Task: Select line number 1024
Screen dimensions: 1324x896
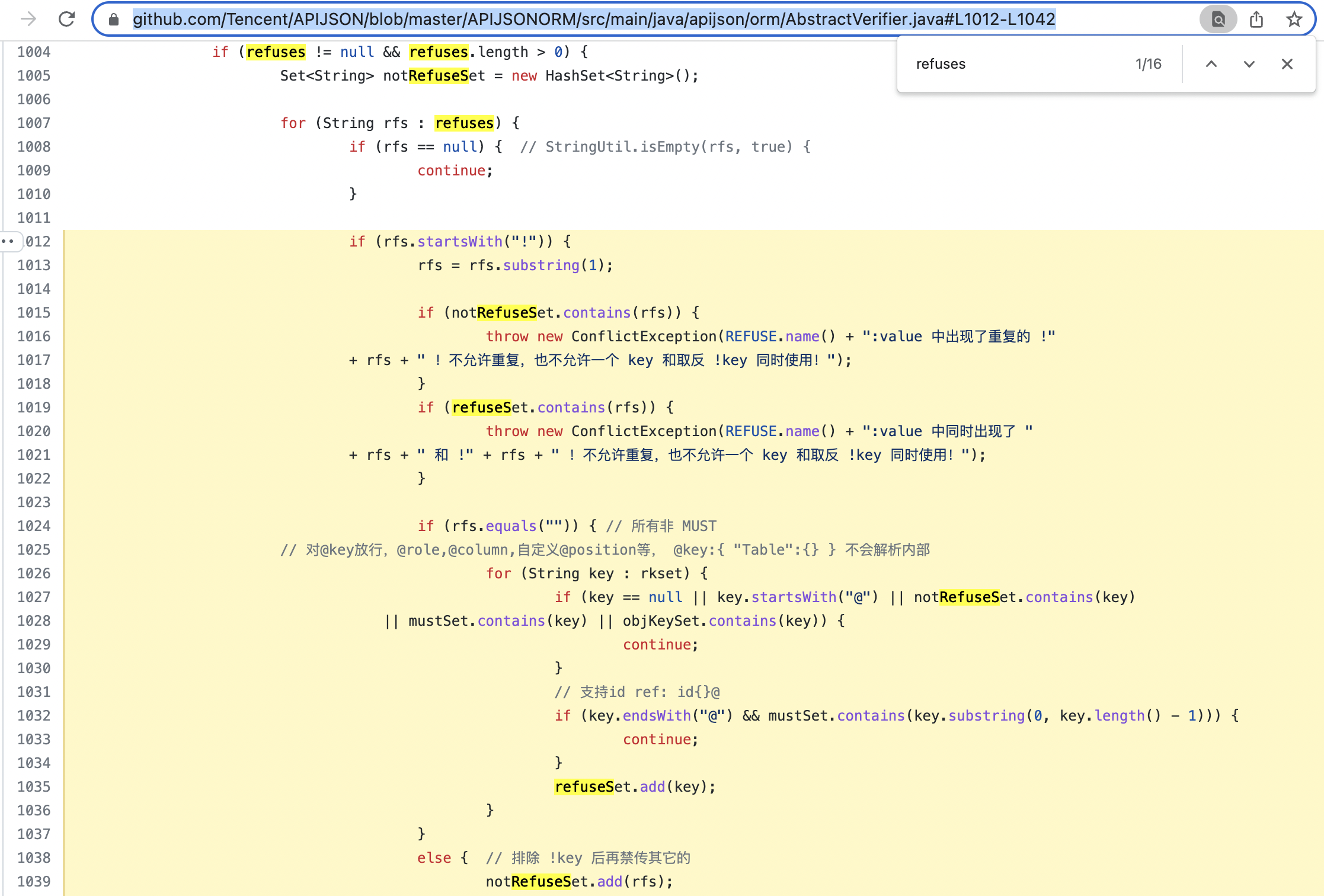Action: pyautogui.click(x=34, y=526)
